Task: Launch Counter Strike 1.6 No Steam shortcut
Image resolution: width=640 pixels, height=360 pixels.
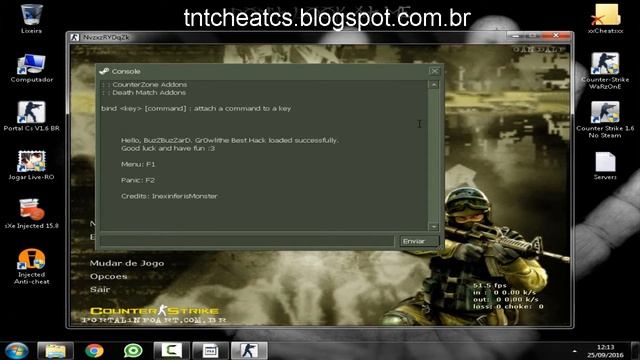Action: point(605,120)
